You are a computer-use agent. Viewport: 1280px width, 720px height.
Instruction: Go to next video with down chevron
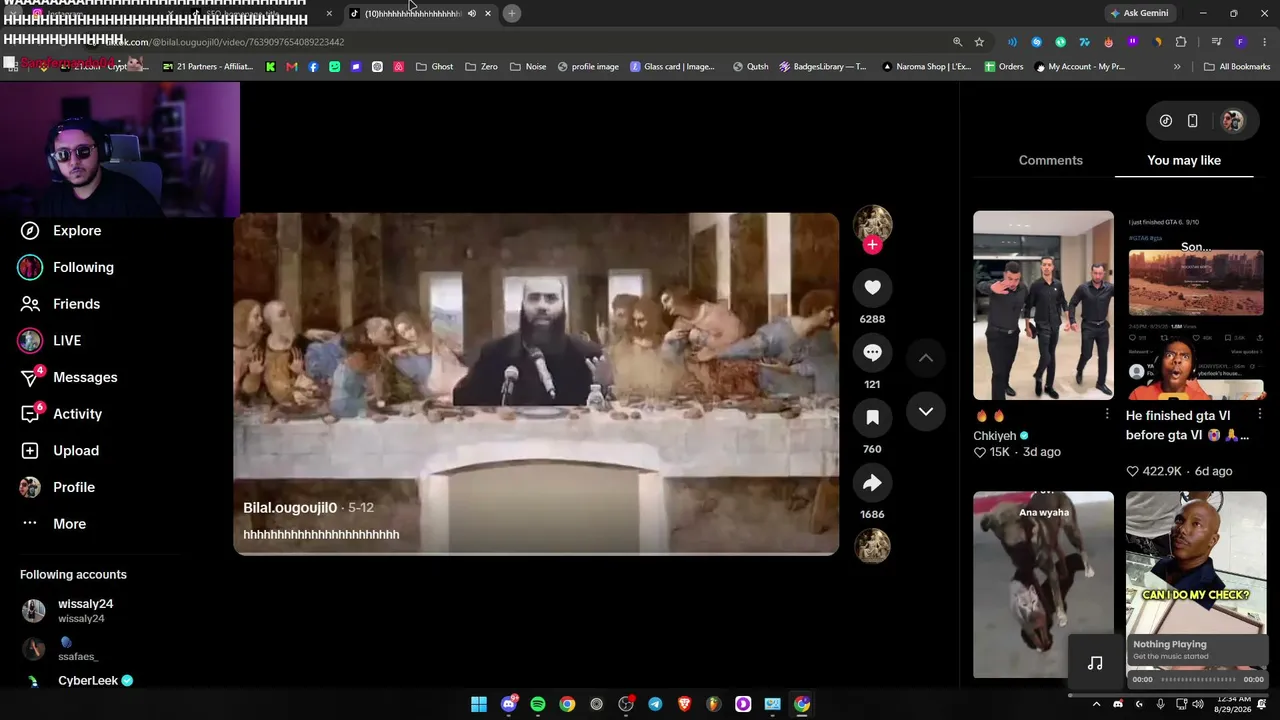tap(926, 411)
